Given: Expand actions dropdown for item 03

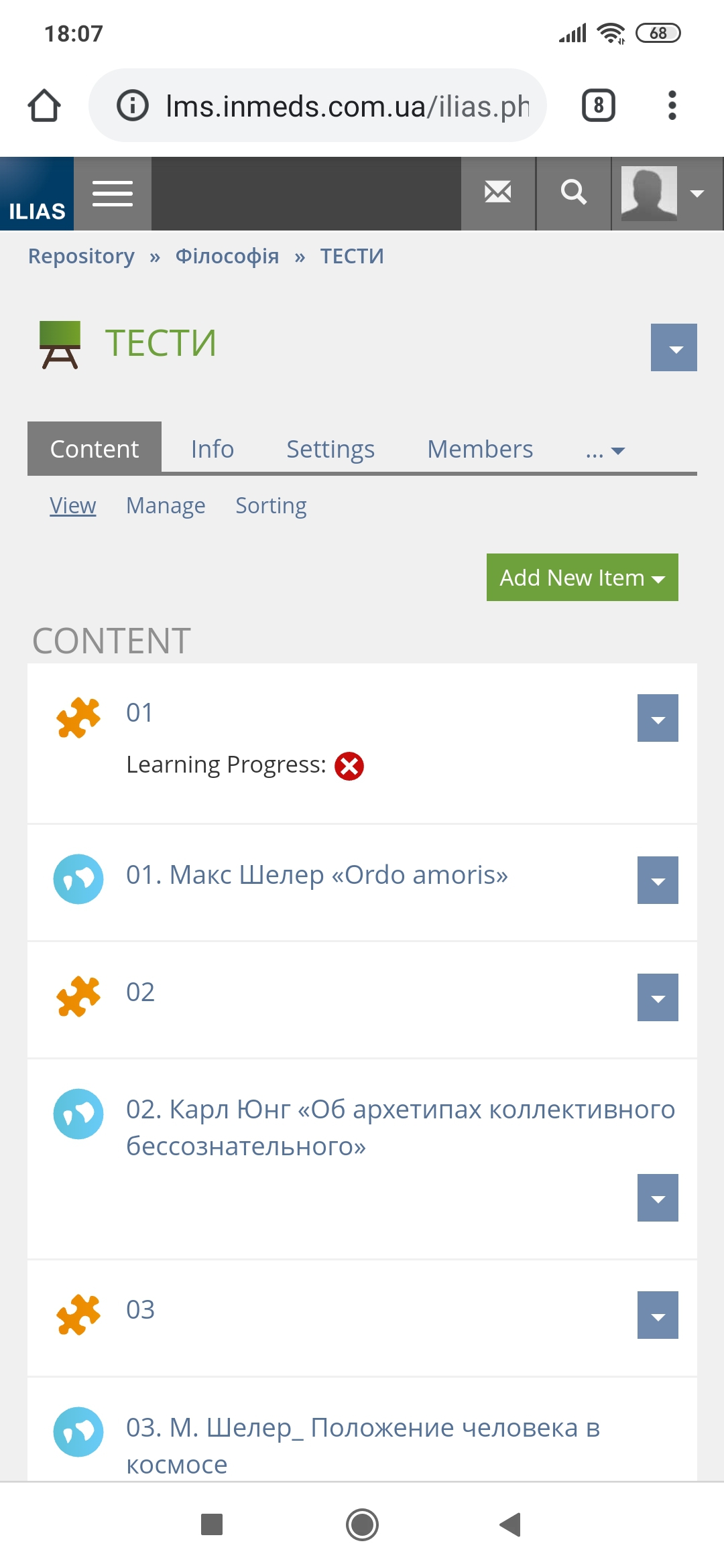Looking at the screenshot, I should point(658,1315).
